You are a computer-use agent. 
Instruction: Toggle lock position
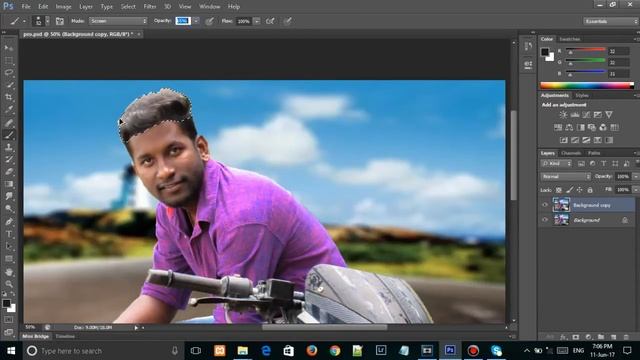point(580,190)
